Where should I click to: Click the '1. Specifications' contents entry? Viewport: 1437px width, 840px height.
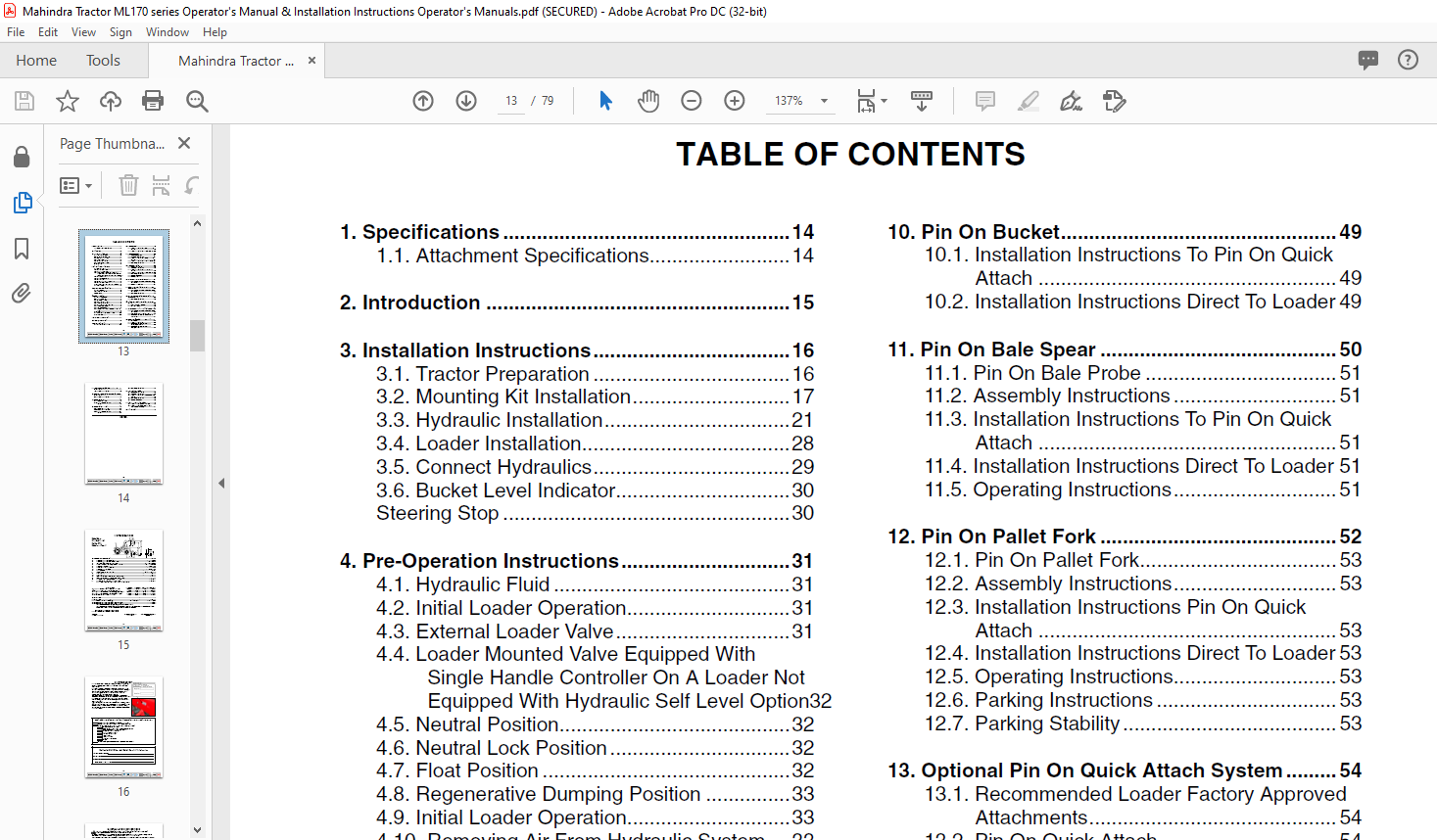[x=577, y=232]
